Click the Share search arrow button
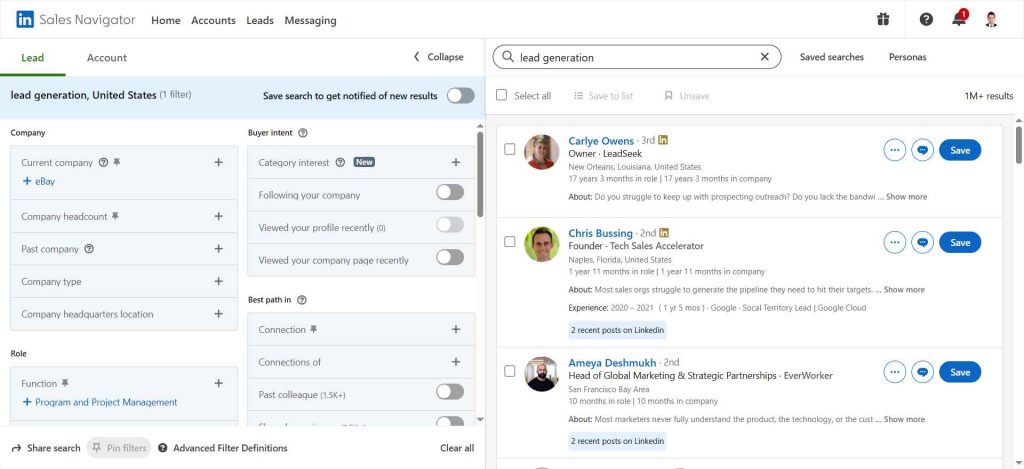This screenshot has width=1024, height=469. point(46,448)
